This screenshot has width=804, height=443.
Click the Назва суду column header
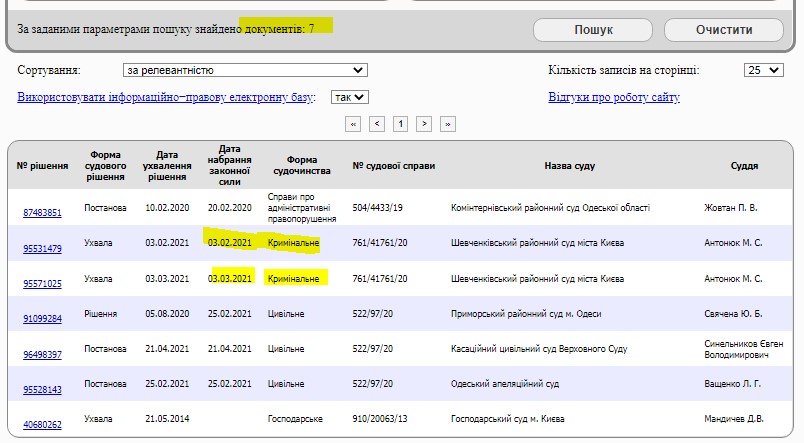(x=571, y=165)
